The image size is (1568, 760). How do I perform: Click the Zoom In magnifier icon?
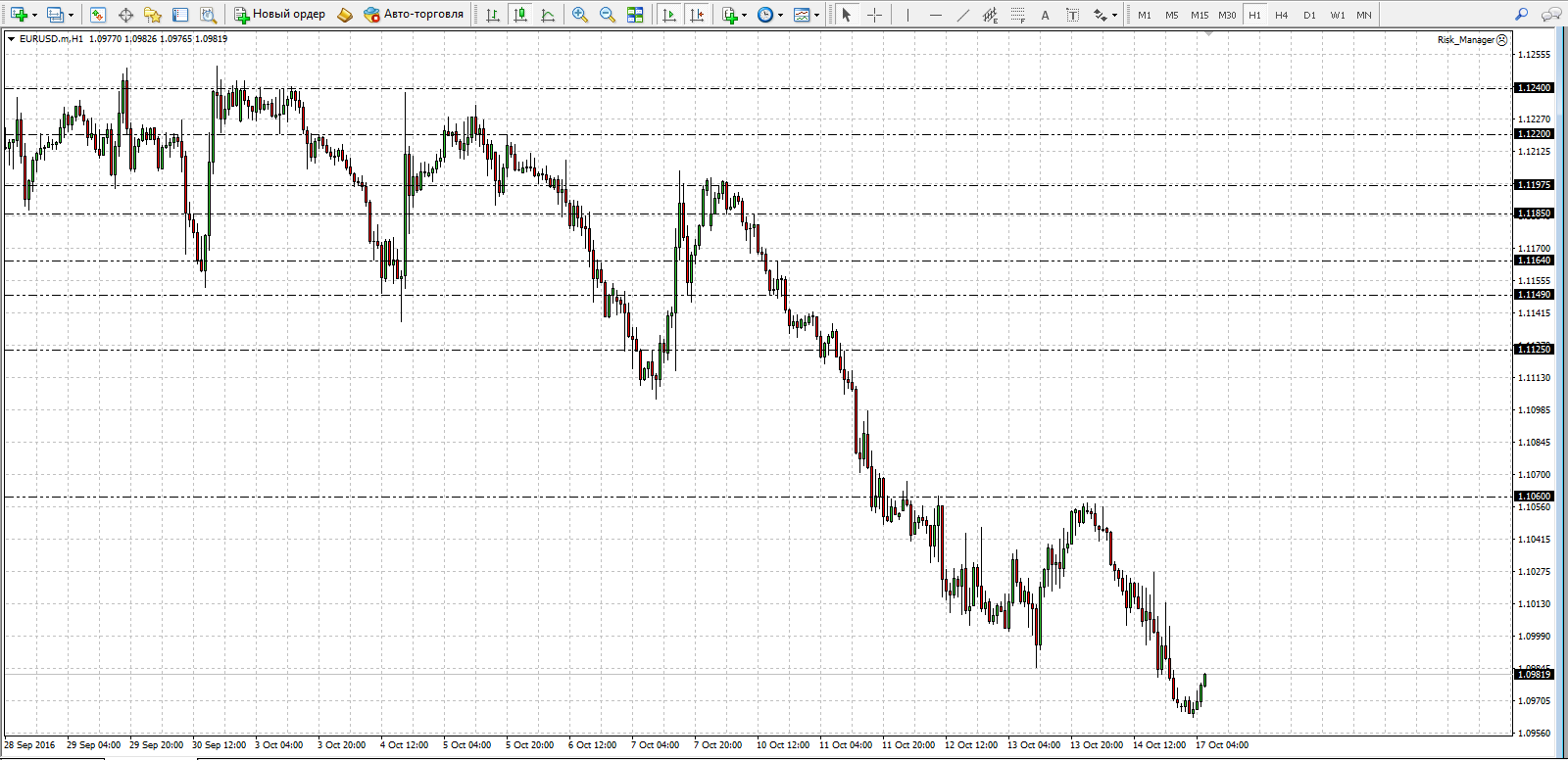tap(580, 15)
